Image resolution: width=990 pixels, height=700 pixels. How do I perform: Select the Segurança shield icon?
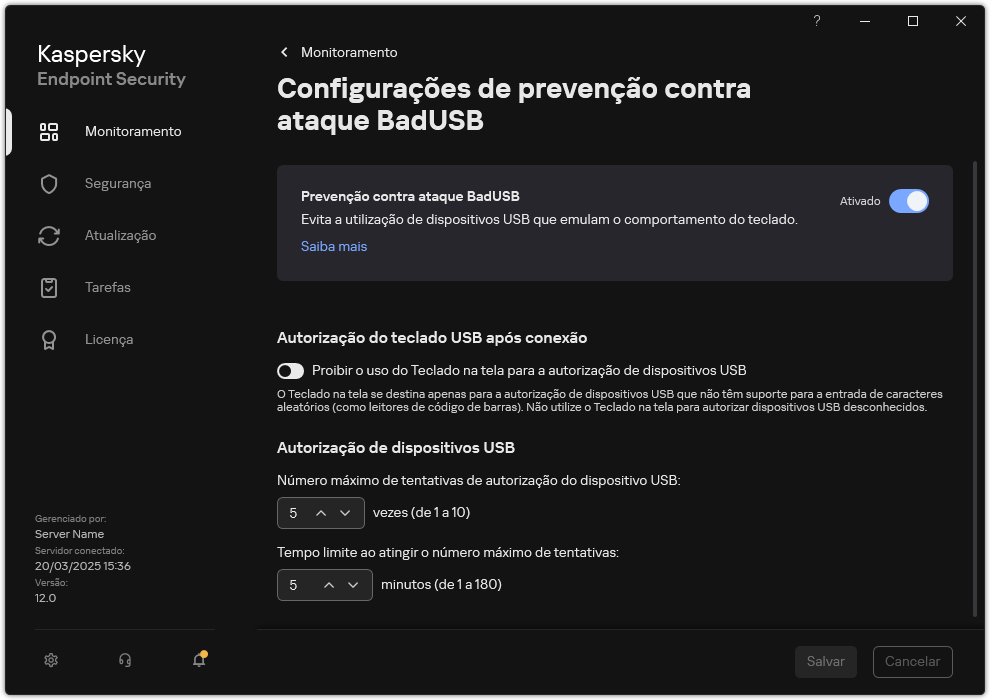tap(49, 183)
